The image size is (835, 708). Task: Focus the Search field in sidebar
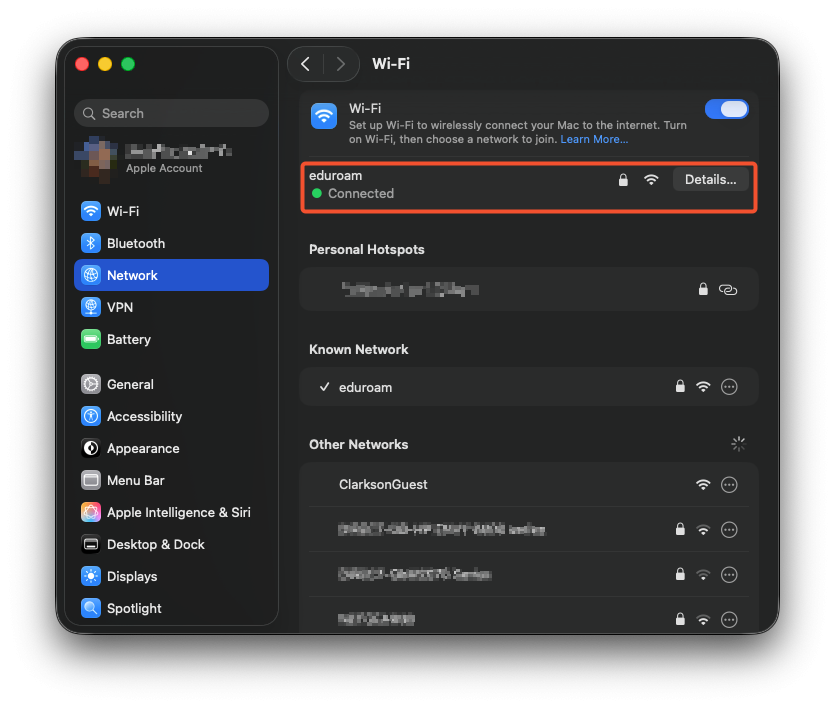pyautogui.click(x=171, y=113)
